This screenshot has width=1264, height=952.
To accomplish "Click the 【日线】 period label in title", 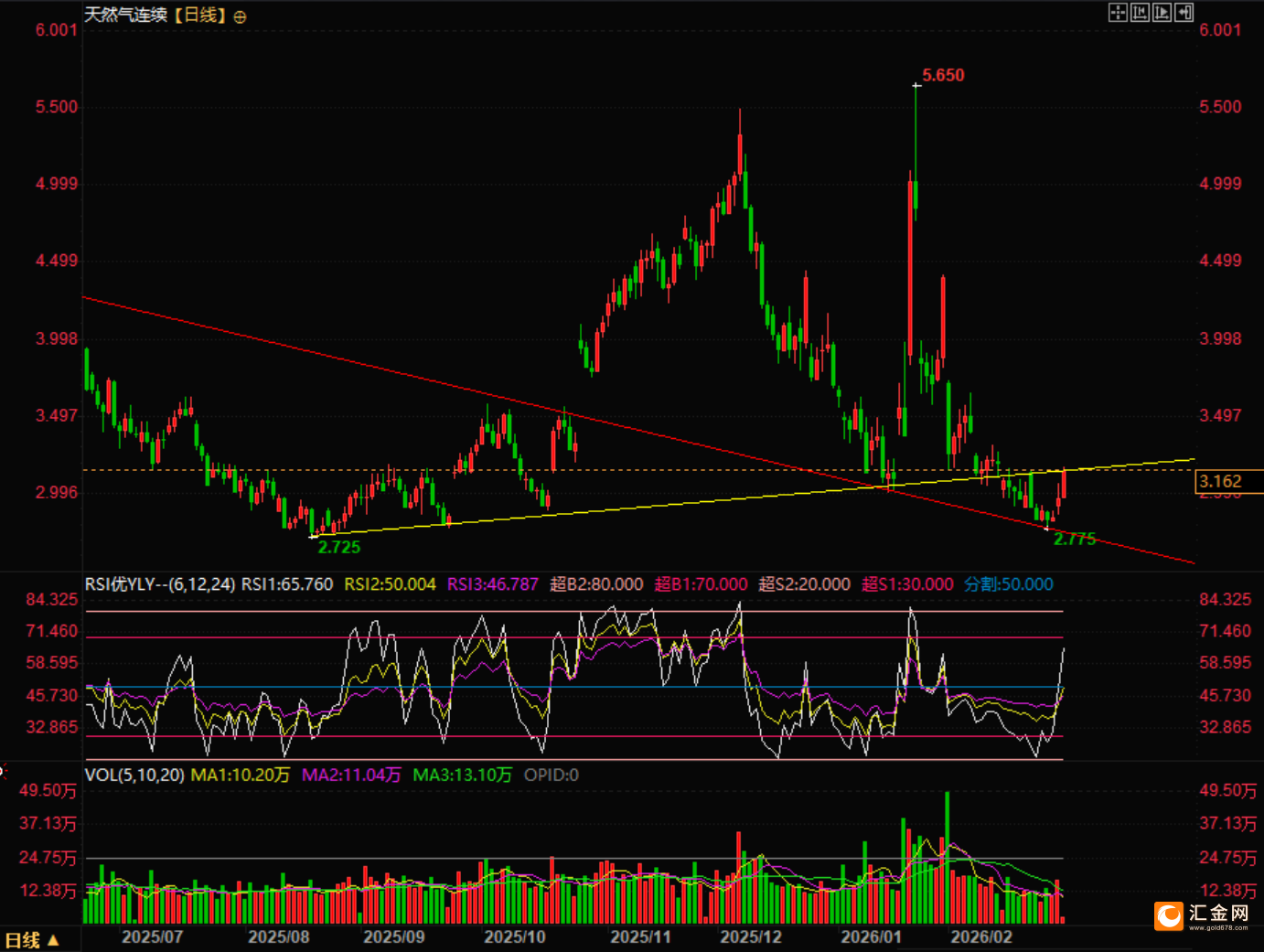I will pyautogui.click(x=200, y=16).
